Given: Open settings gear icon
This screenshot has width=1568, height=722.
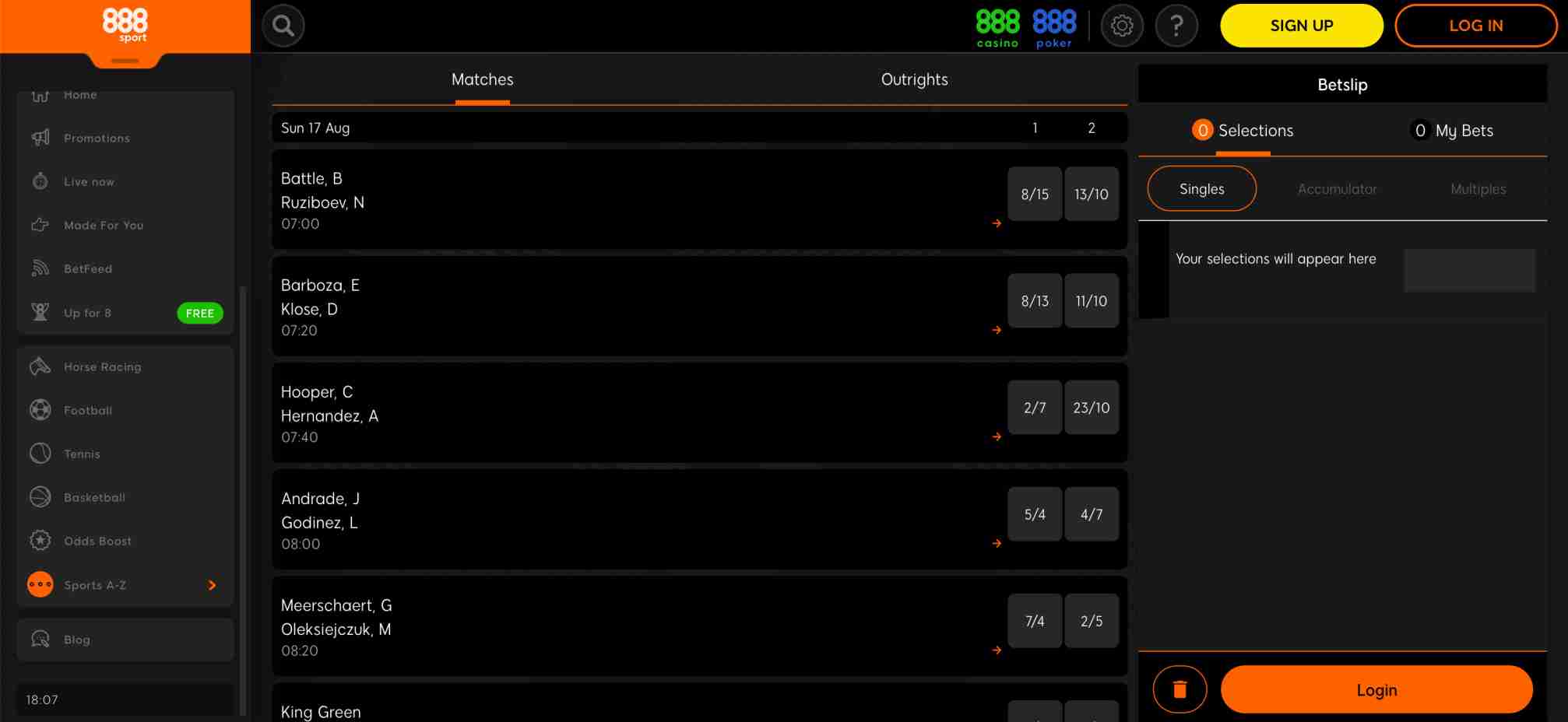Looking at the screenshot, I should click(1122, 26).
